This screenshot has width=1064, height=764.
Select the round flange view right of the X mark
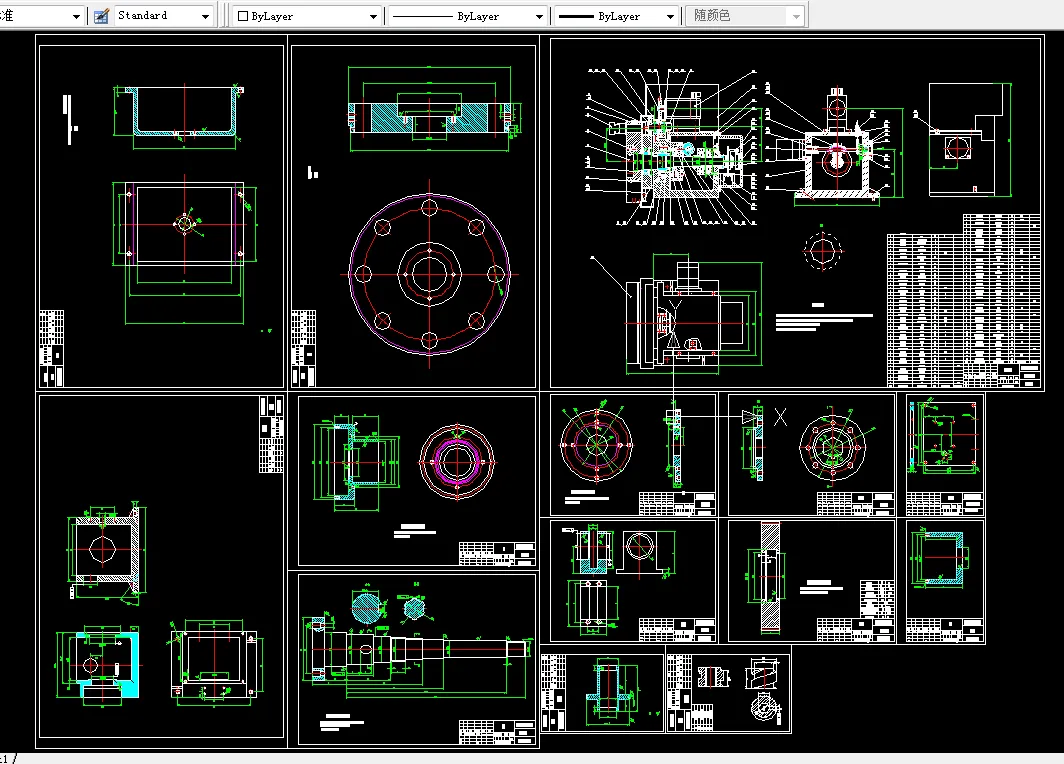(x=832, y=446)
